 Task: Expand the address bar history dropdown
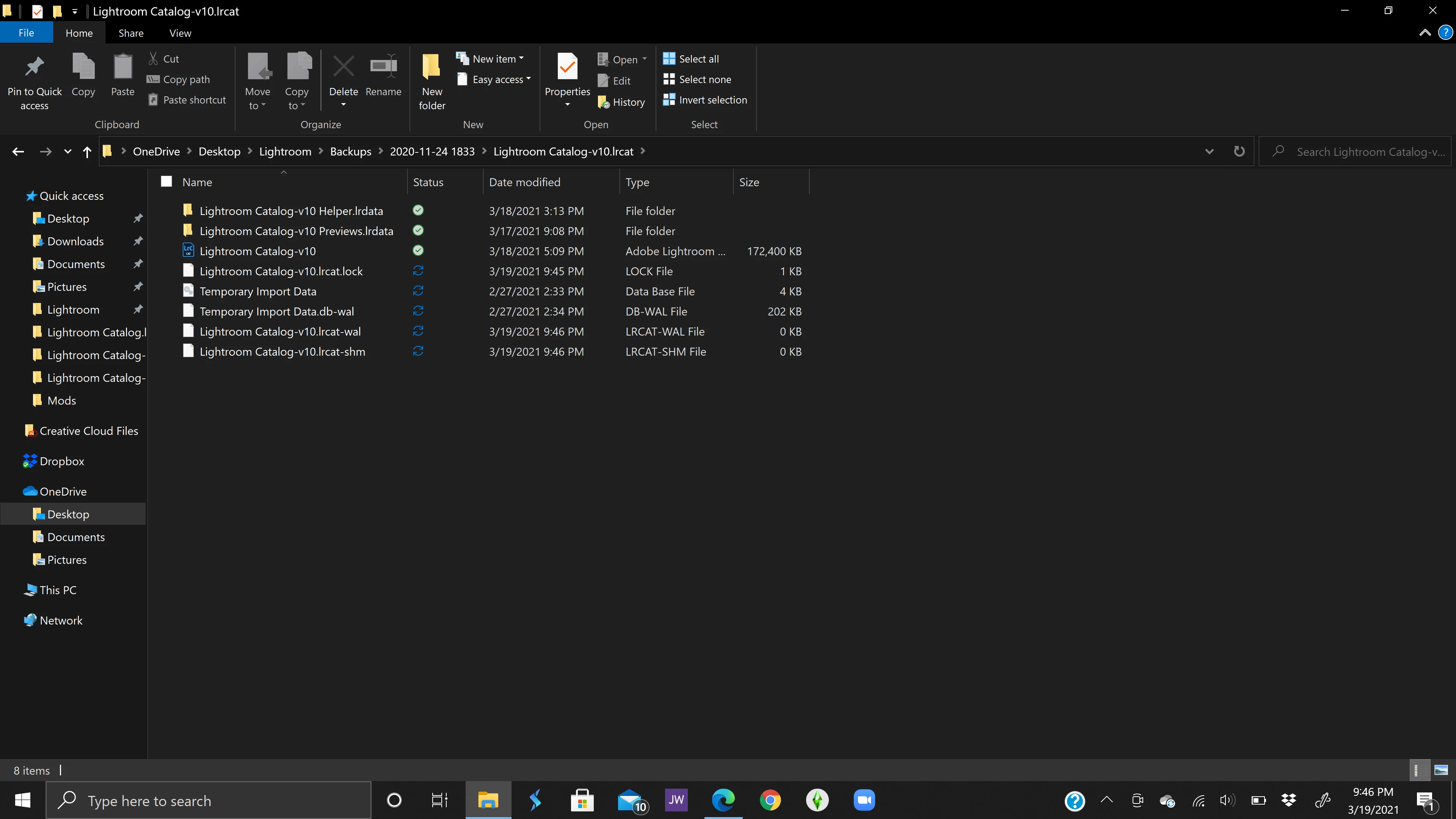click(x=1209, y=152)
